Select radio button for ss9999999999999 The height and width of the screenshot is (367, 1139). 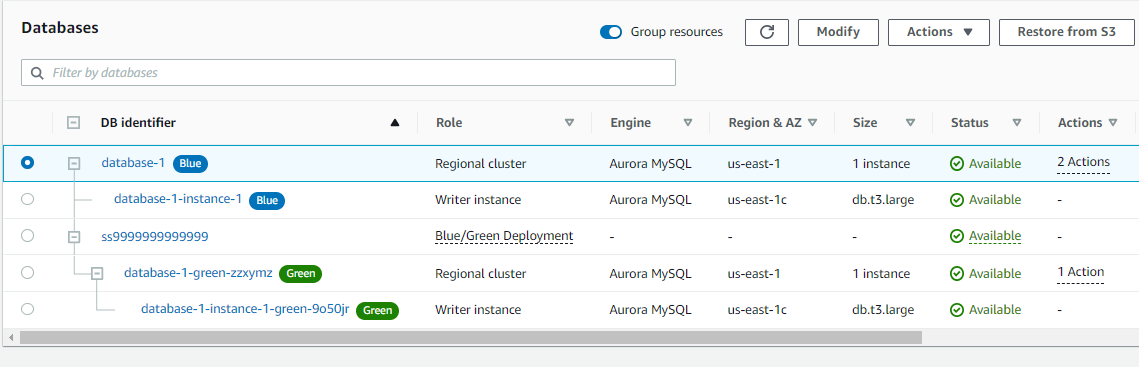point(28,235)
